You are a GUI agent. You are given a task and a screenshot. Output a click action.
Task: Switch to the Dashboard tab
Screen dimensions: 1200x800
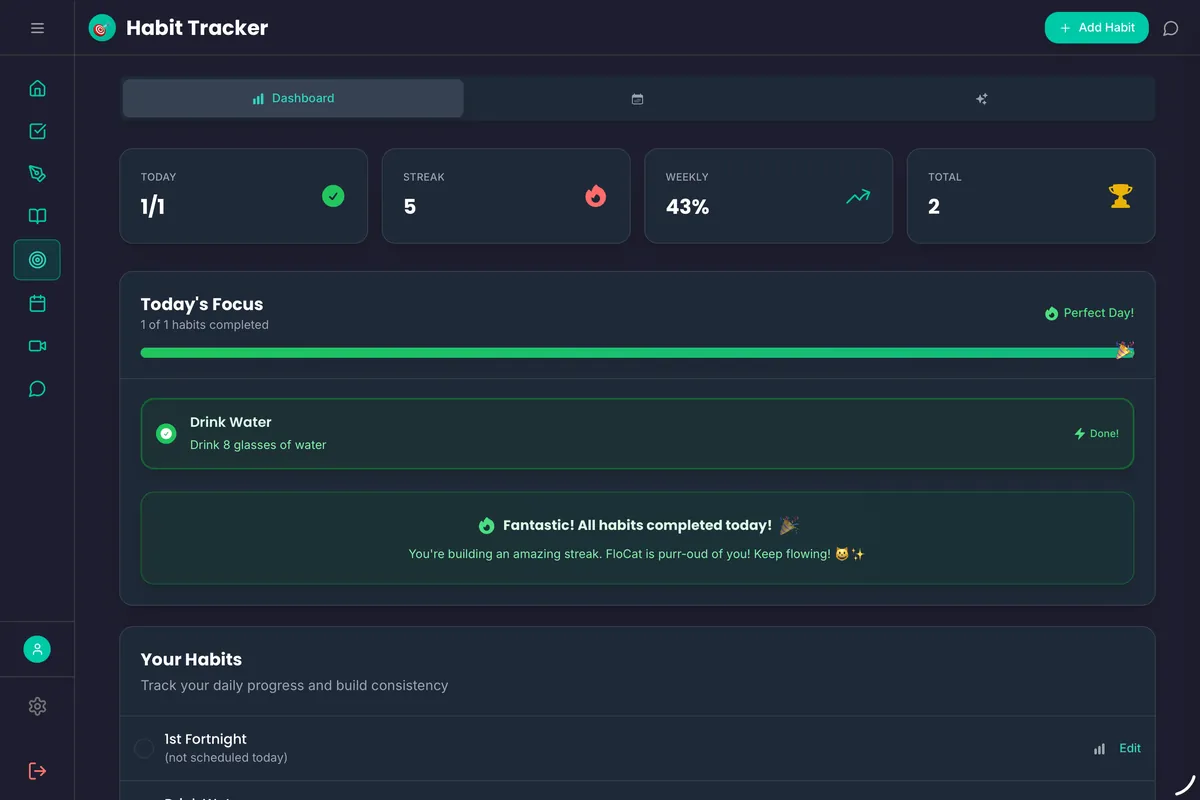293,98
